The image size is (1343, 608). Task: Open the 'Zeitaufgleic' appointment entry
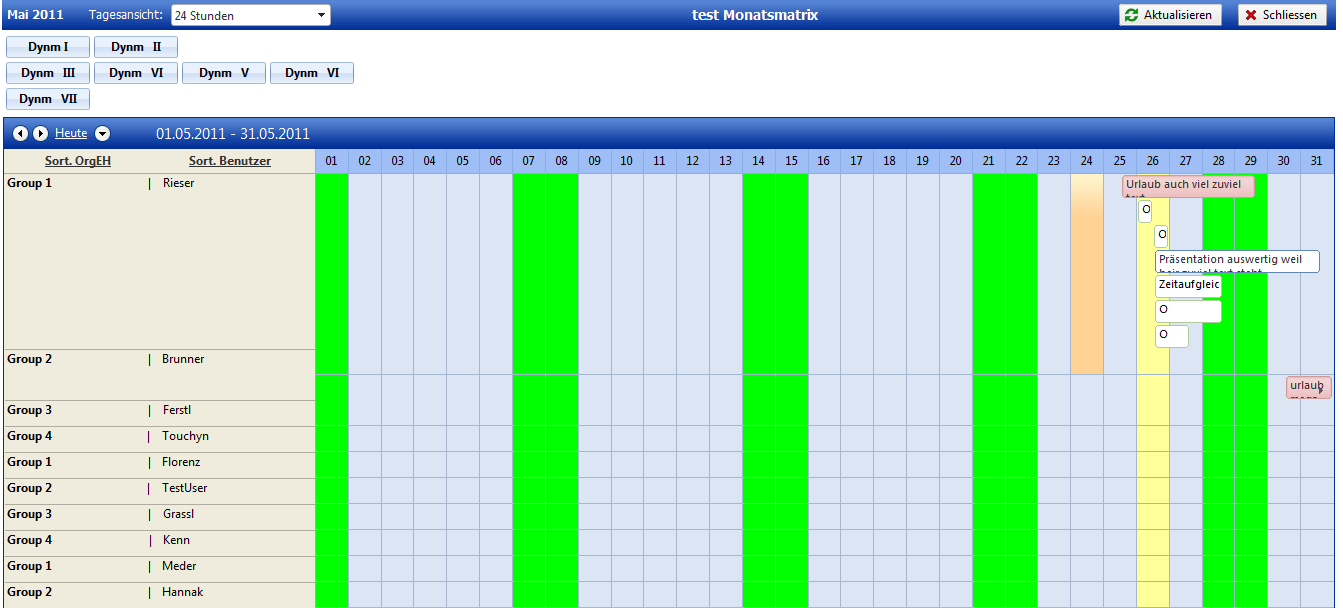pyautogui.click(x=1188, y=286)
